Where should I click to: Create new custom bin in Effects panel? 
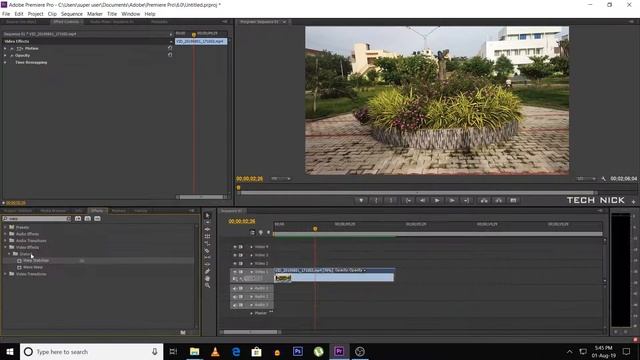[x=183, y=332]
